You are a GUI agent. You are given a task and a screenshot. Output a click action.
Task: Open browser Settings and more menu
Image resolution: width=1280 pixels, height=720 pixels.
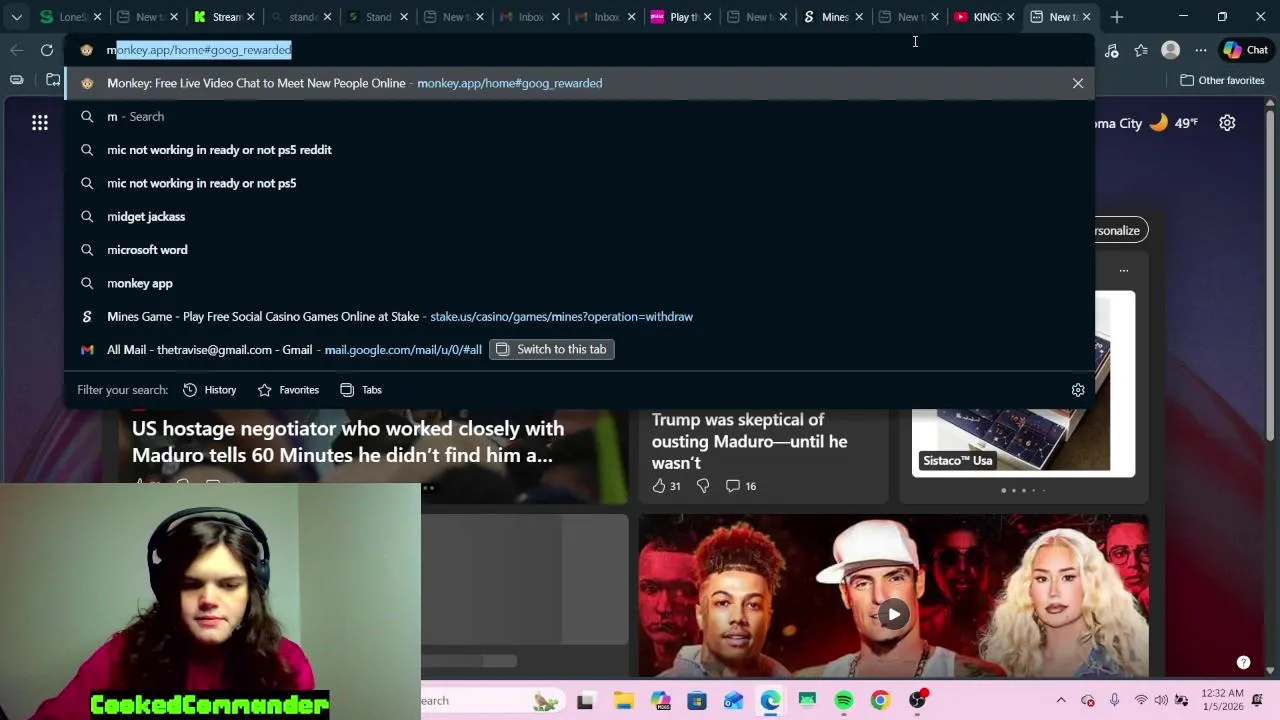[x=1201, y=50]
